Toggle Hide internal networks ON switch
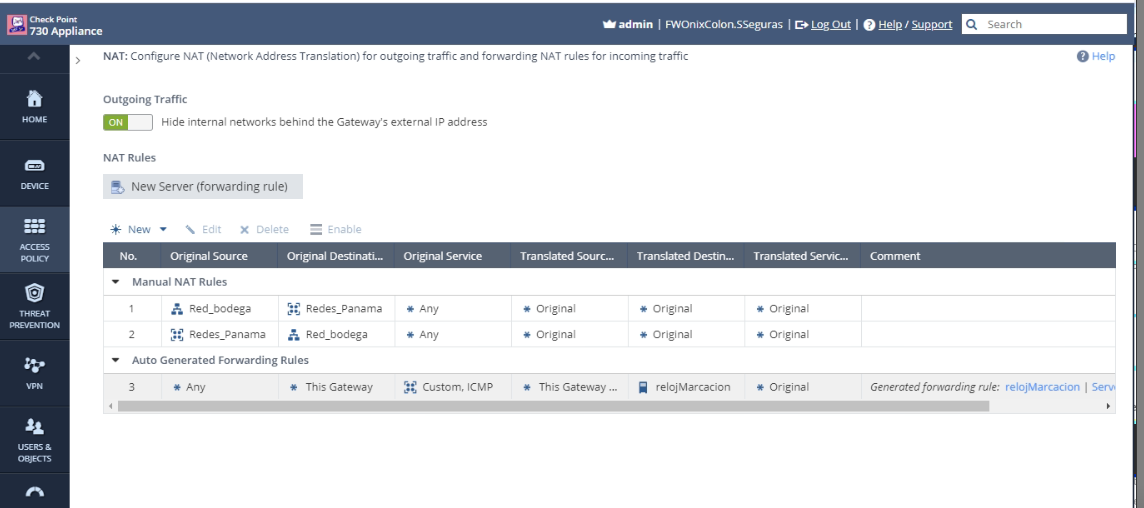The width and height of the screenshot is (1144, 508). coord(127,122)
